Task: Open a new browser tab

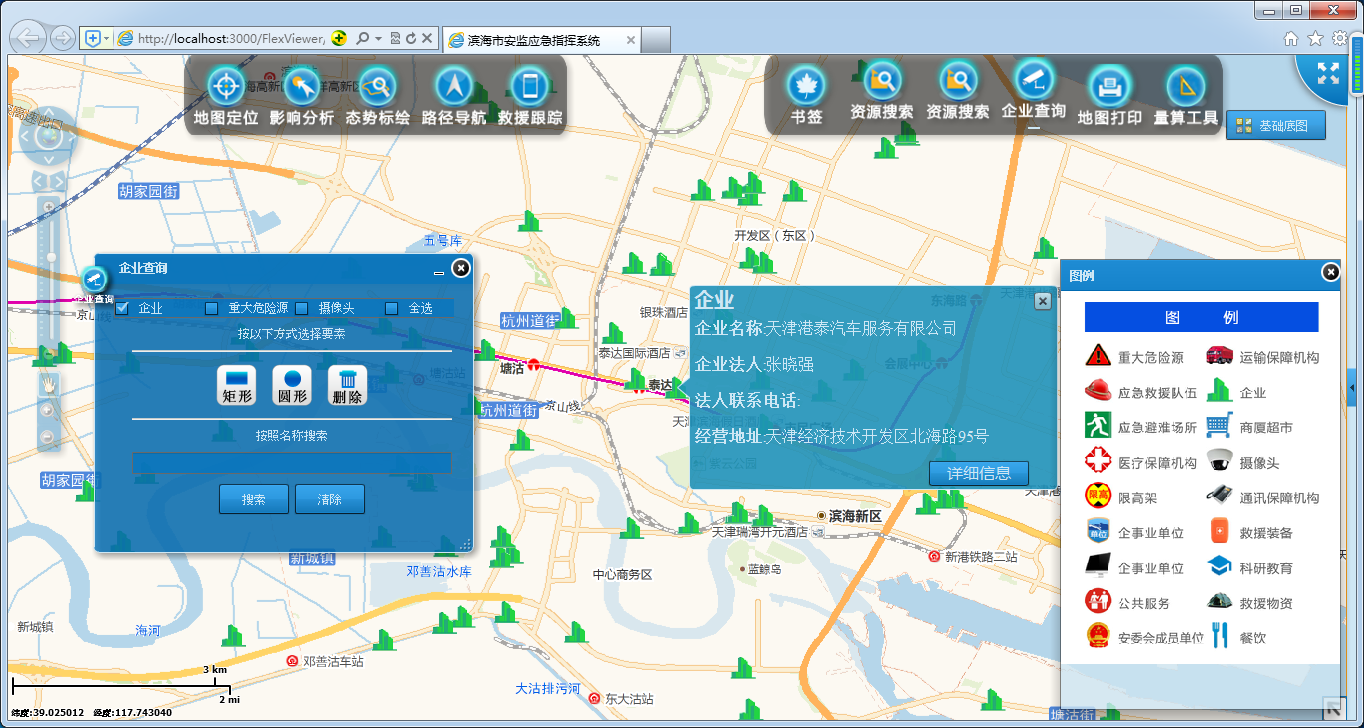Action: click(656, 40)
